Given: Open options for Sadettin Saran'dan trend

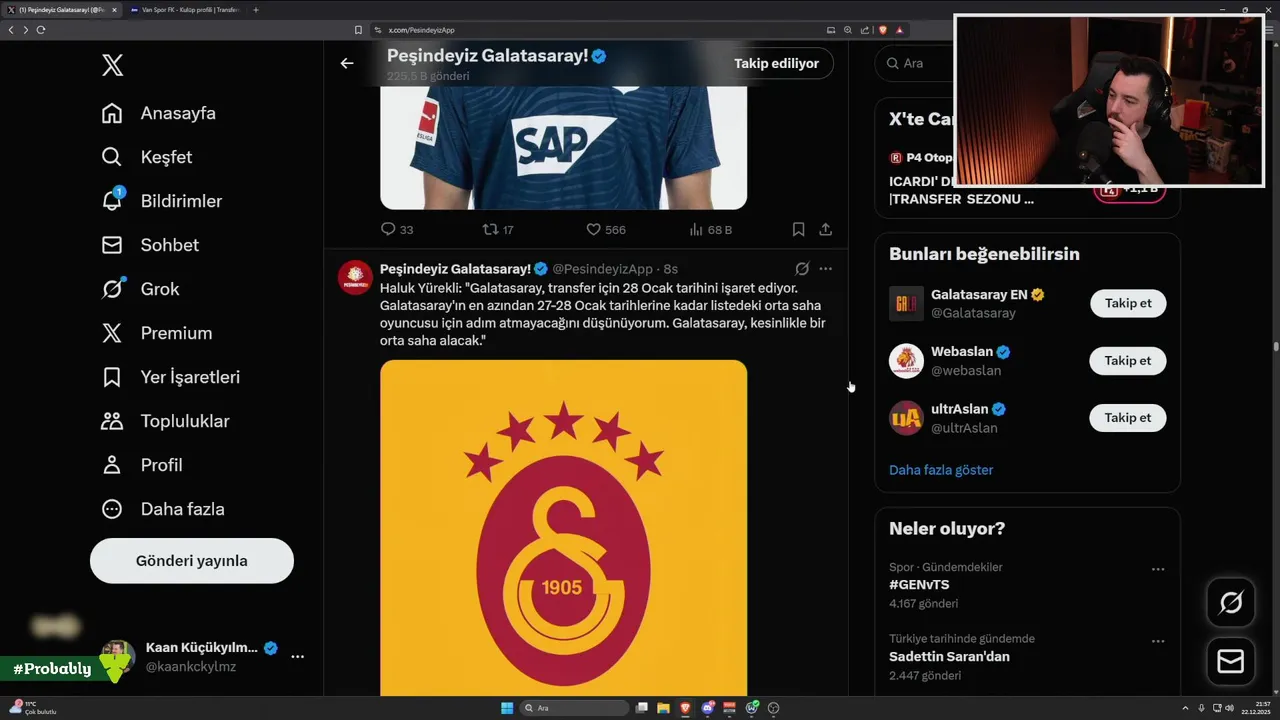Looking at the screenshot, I should [x=1157, y=641].
